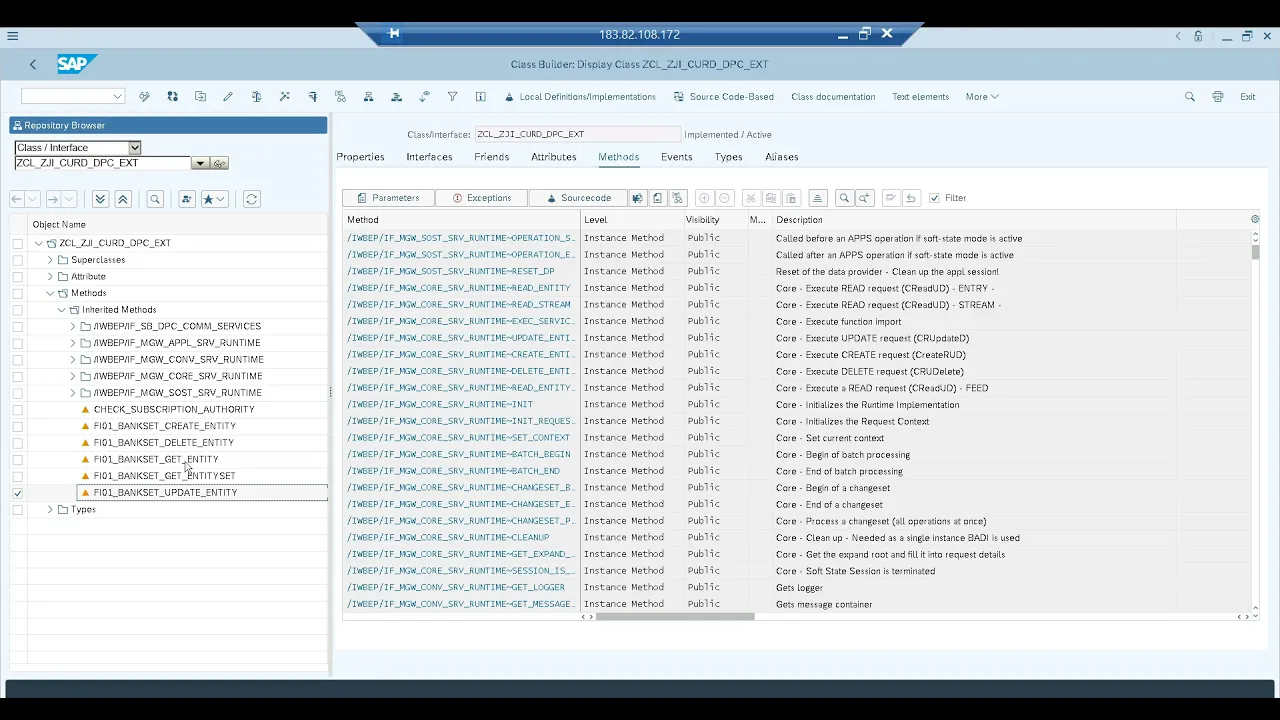Click the Exit button
This screenshot has width=1280, height=720.
1248,97
